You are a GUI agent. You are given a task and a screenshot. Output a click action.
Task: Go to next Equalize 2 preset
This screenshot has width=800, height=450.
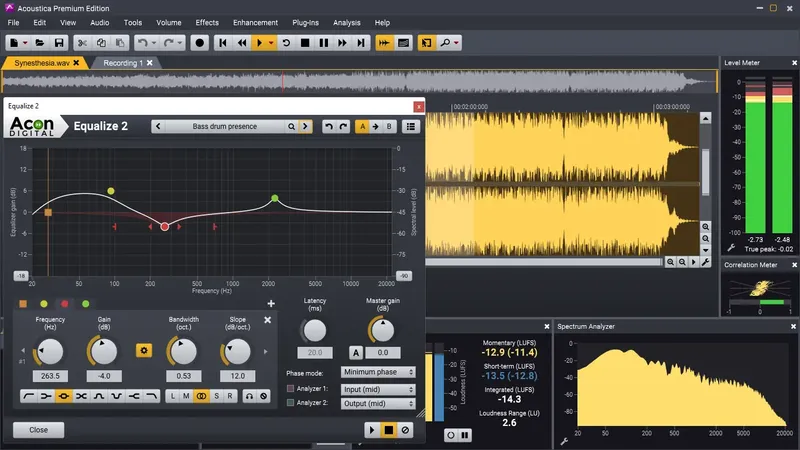306,127
